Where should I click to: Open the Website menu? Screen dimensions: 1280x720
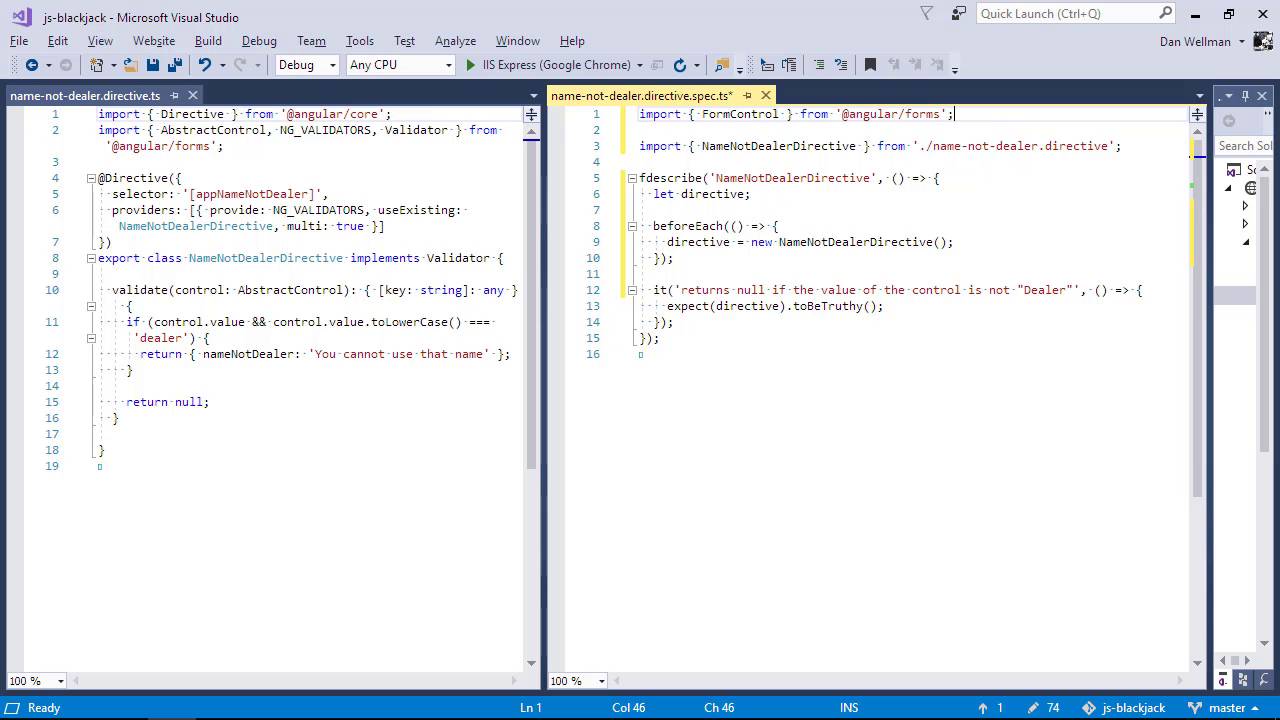(x=154, y=41)
